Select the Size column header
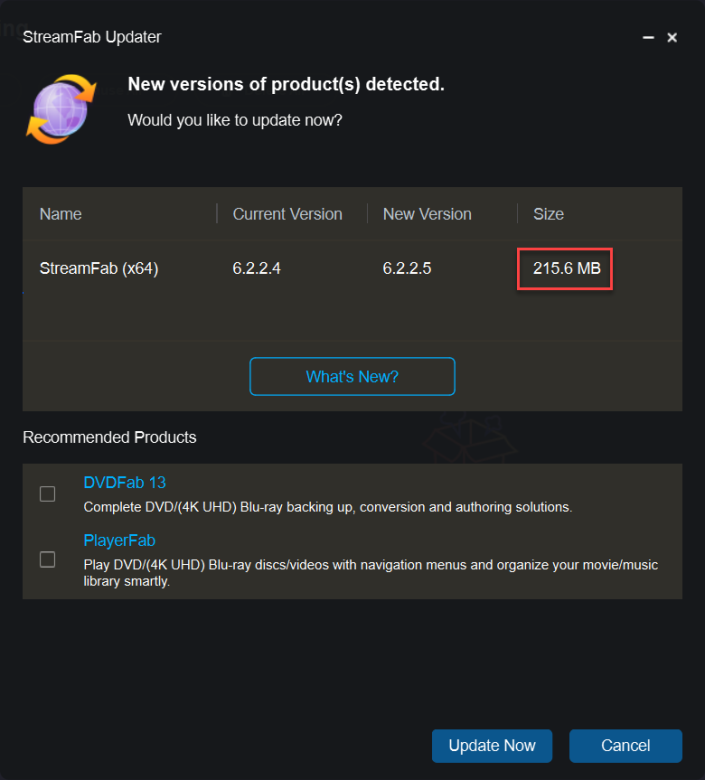The height and width of the screenshot is (780, 705). click(x=549, y=214)
